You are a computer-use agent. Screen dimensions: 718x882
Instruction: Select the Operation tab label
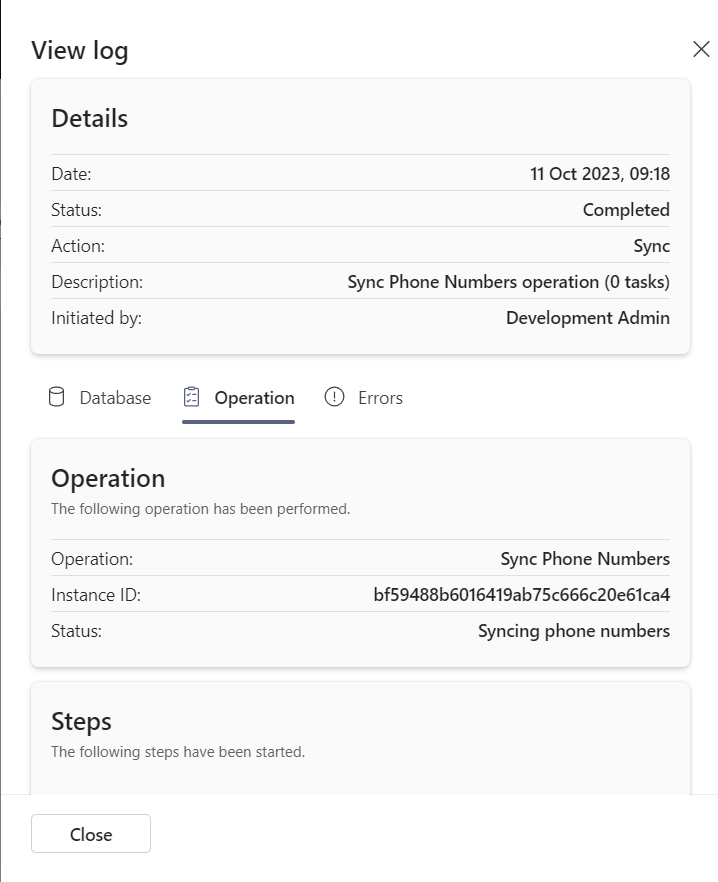tap(254, 398)
